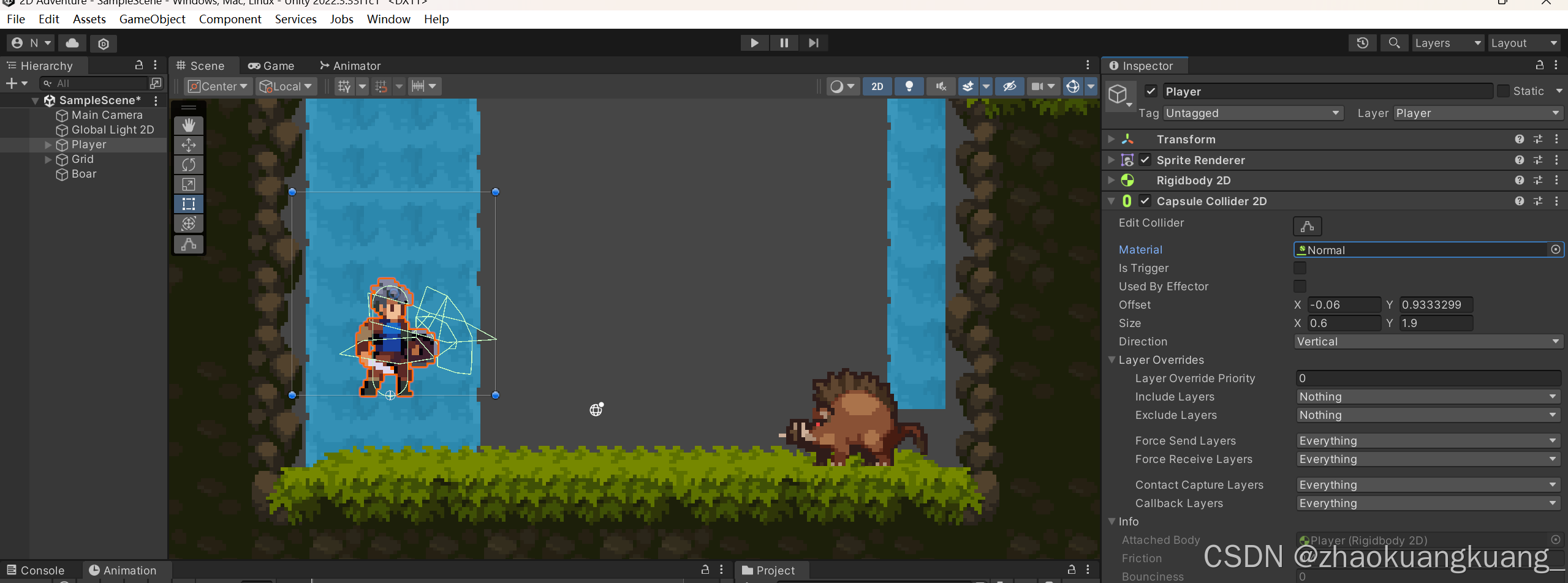Open the Direction Vertical dropdown
This screenshot has height=583, width=1568.
click(x=1428, y=341)
